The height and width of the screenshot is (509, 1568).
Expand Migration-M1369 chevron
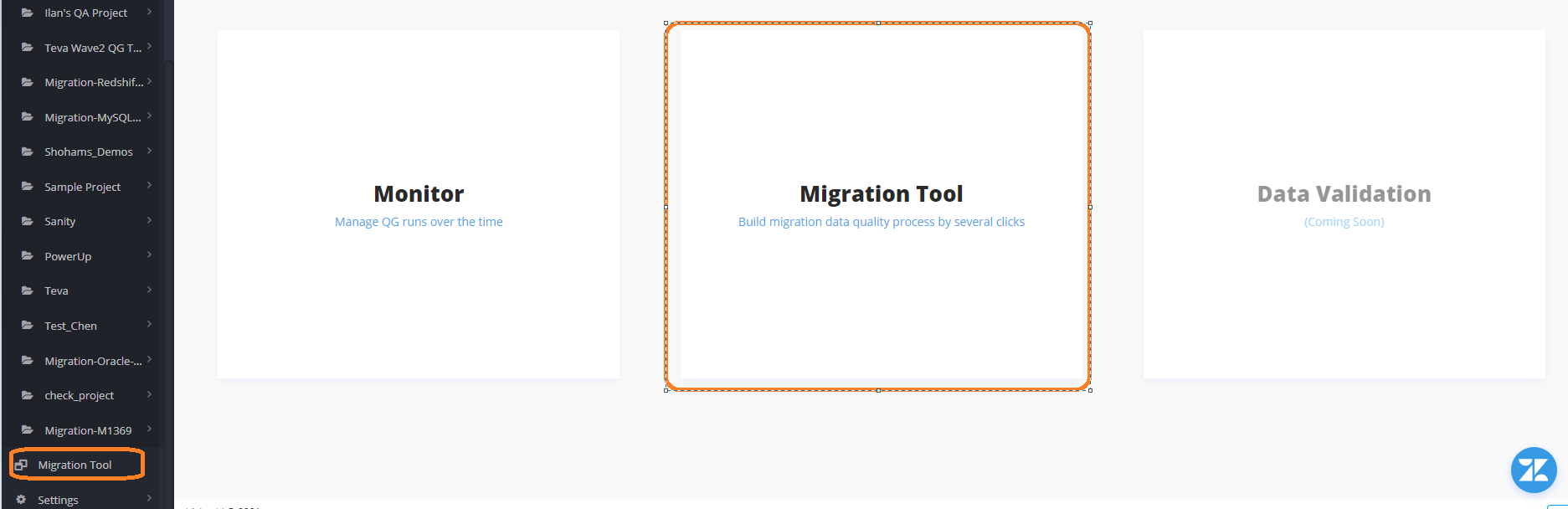(149, 429)
